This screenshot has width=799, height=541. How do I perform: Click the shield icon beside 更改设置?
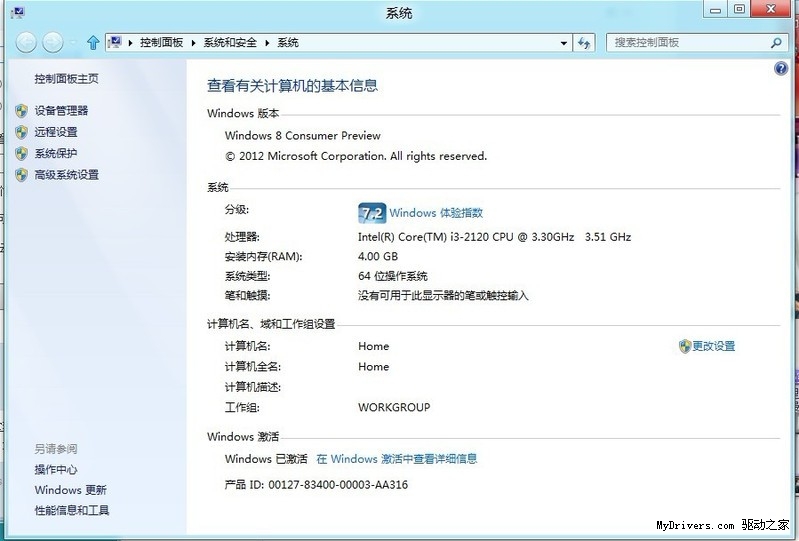685,346
